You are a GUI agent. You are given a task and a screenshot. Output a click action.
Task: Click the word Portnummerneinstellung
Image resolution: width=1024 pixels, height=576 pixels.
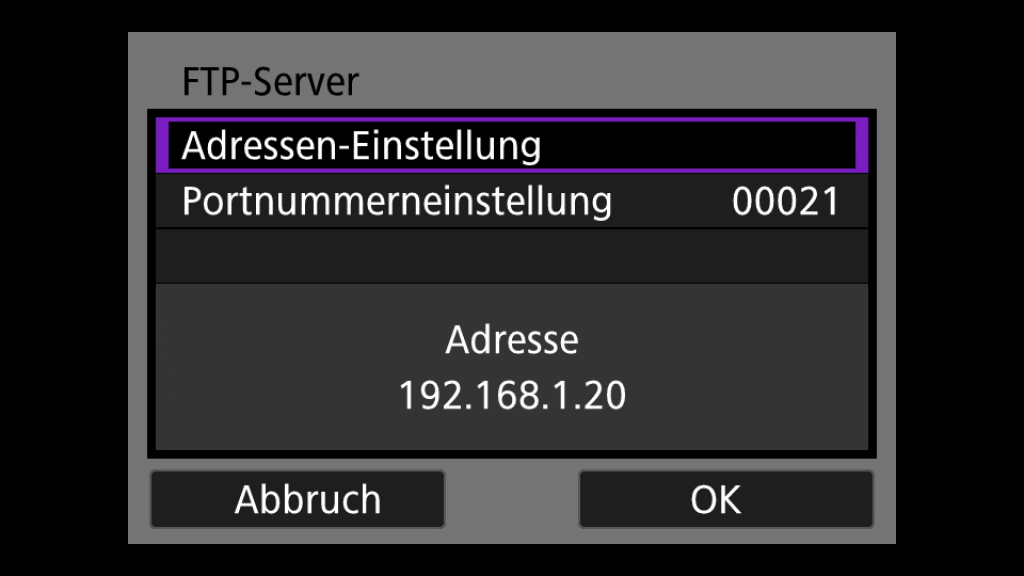point(397,201)
